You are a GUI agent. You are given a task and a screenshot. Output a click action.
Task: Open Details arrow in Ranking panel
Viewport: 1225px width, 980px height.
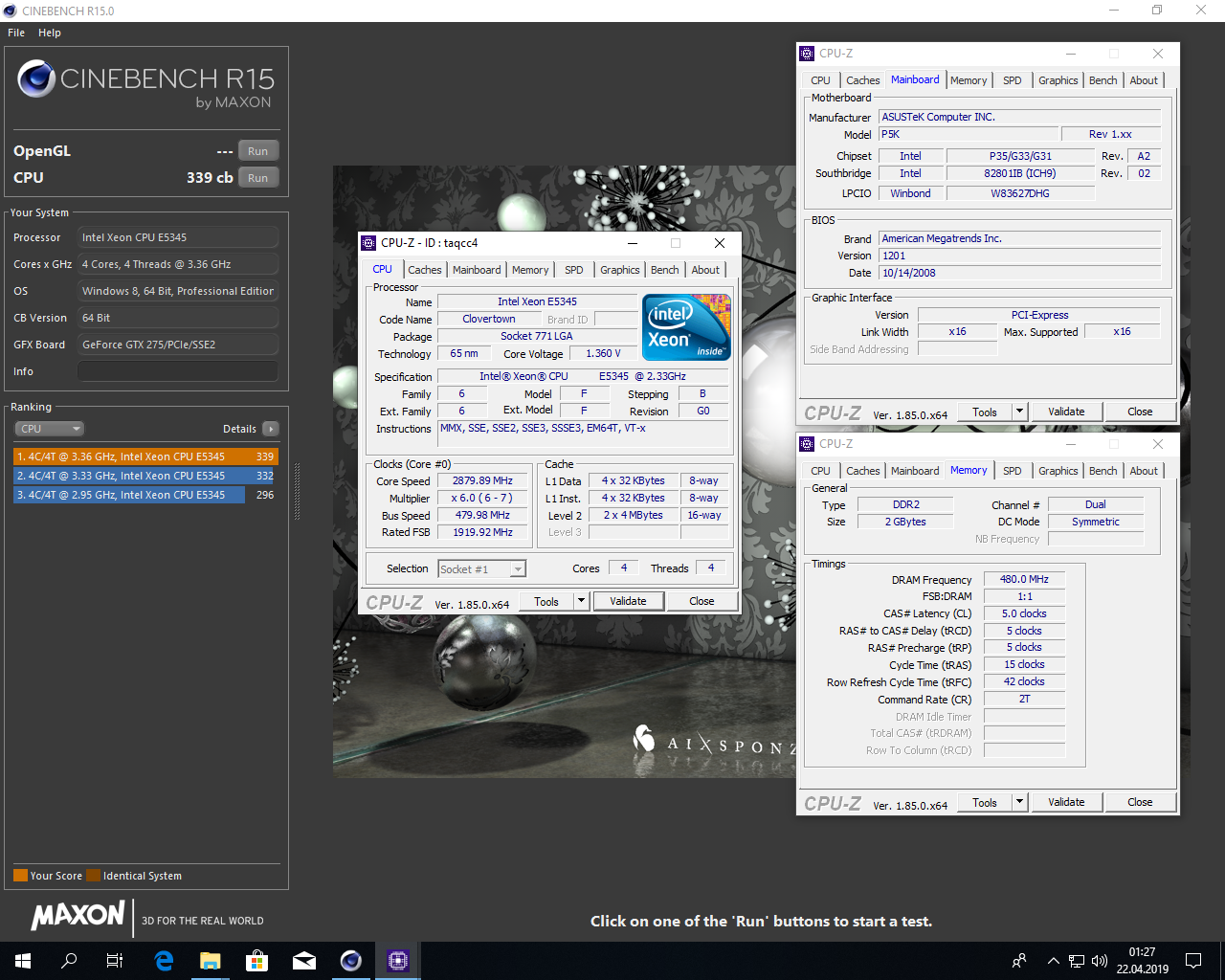point(271,429)
